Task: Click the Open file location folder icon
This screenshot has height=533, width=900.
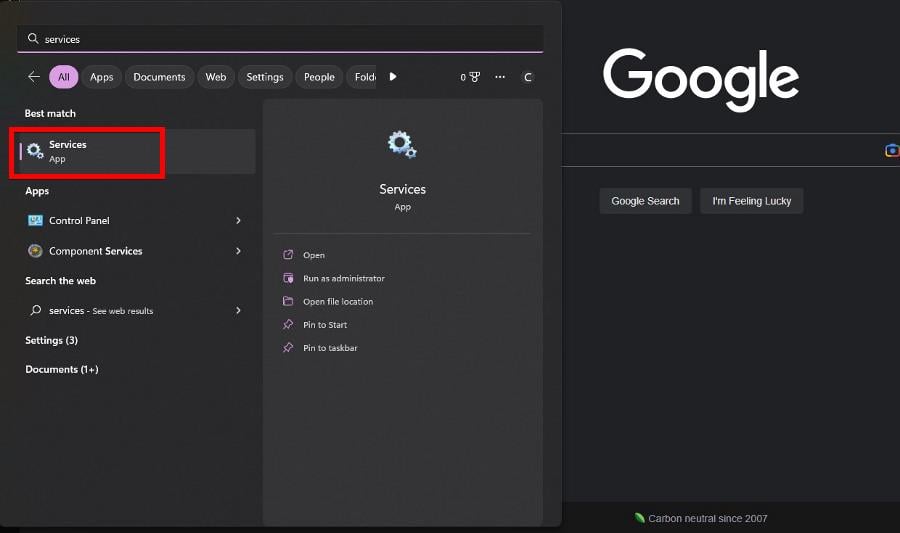Action: [288, 301]
